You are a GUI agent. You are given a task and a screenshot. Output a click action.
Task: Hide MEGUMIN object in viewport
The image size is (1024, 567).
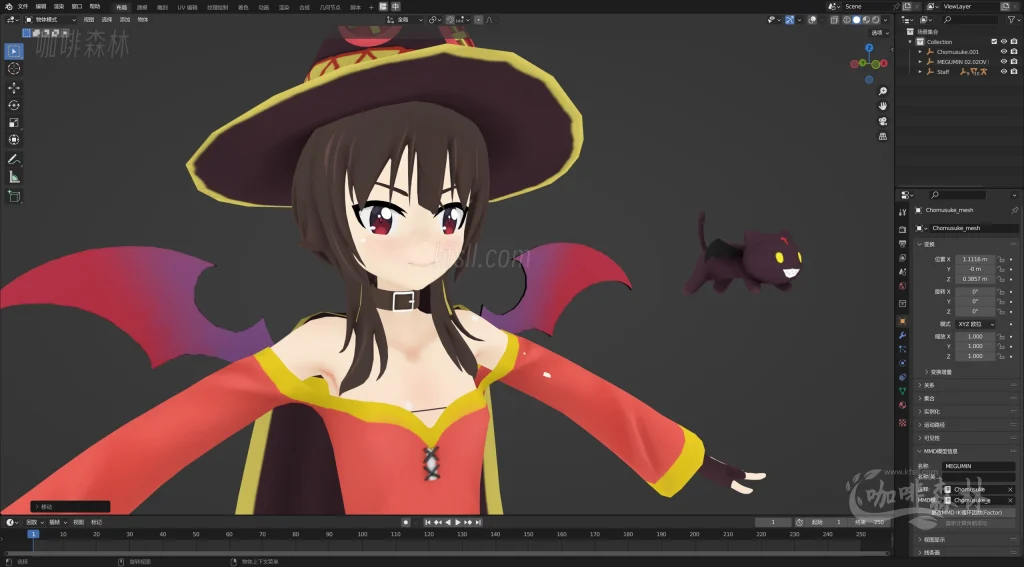(1004, 61)
